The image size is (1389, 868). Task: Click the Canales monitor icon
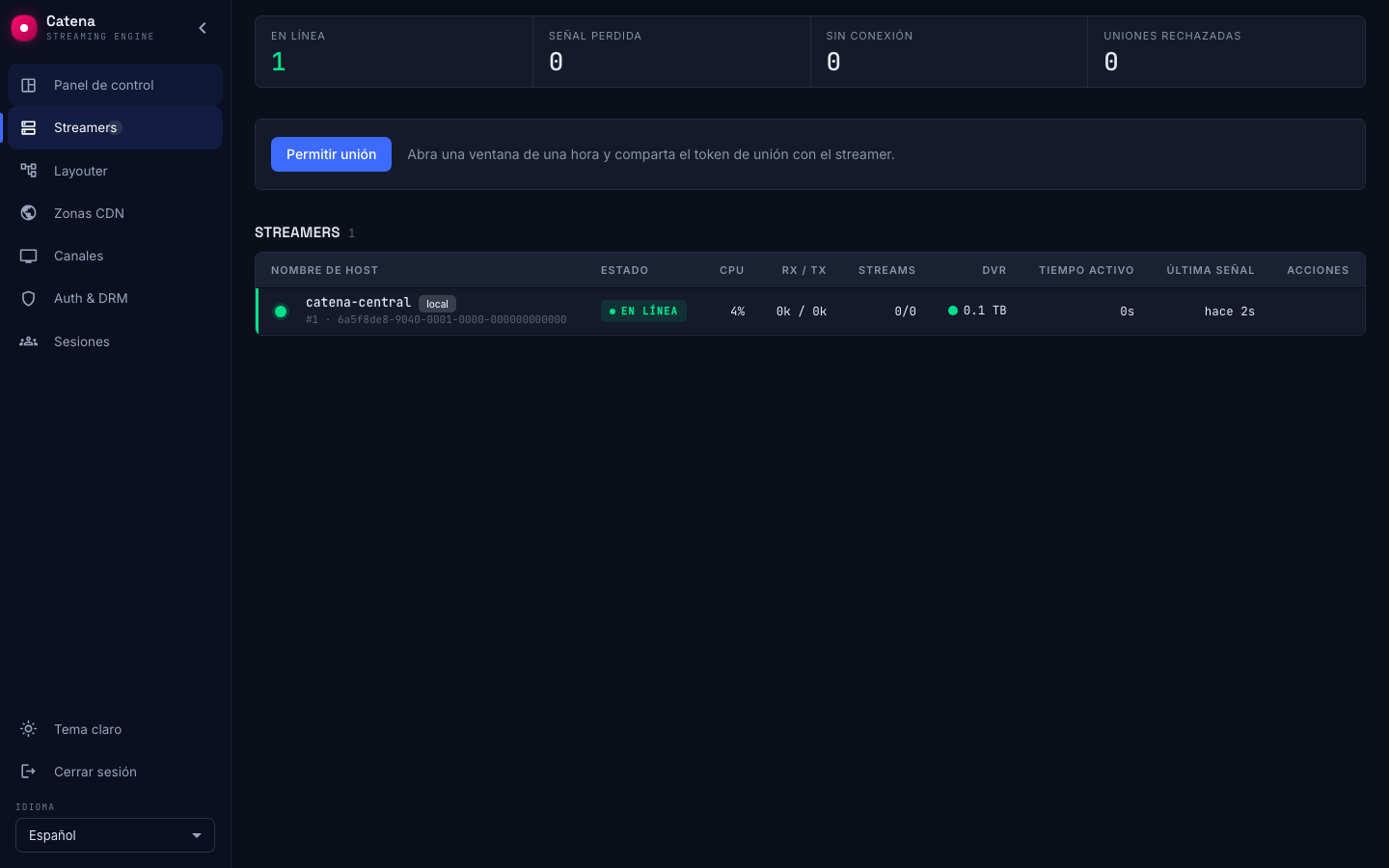pyautogui.click(x=29, y=256)
